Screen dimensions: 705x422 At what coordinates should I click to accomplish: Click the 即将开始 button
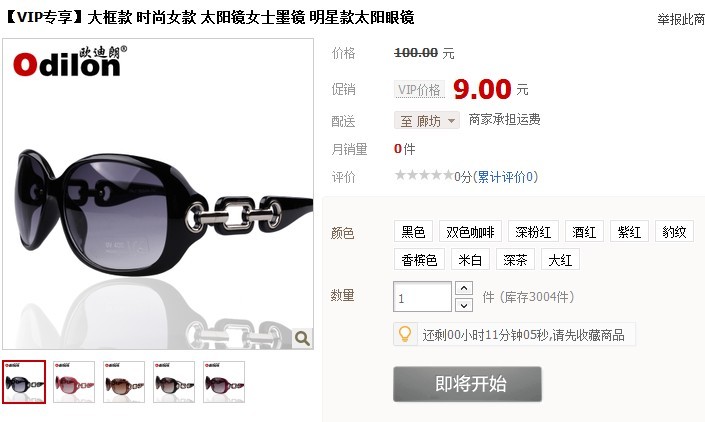[467, 384]
